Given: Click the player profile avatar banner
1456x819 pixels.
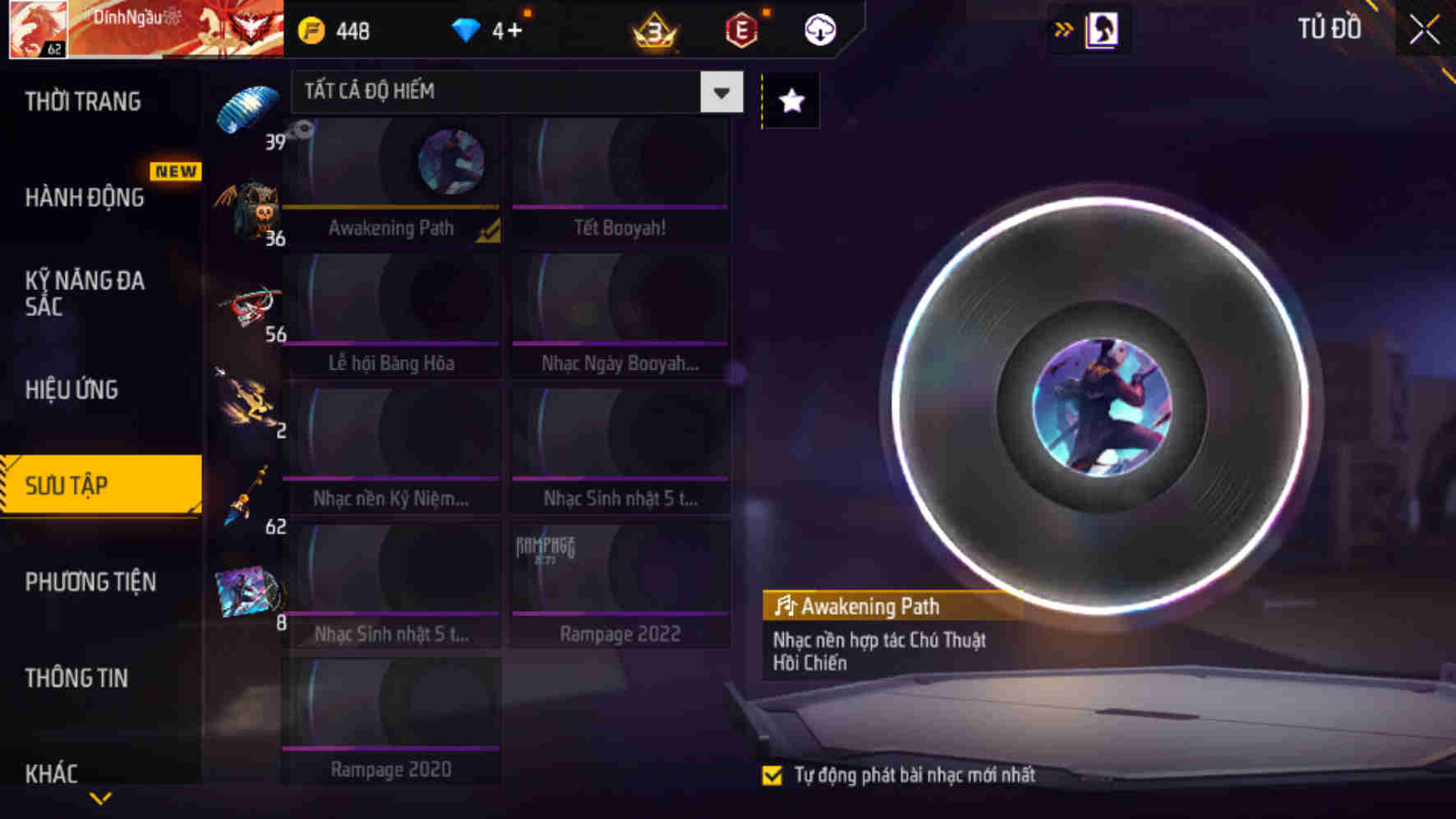Looking at the screenshot, I should pos(146,30).
